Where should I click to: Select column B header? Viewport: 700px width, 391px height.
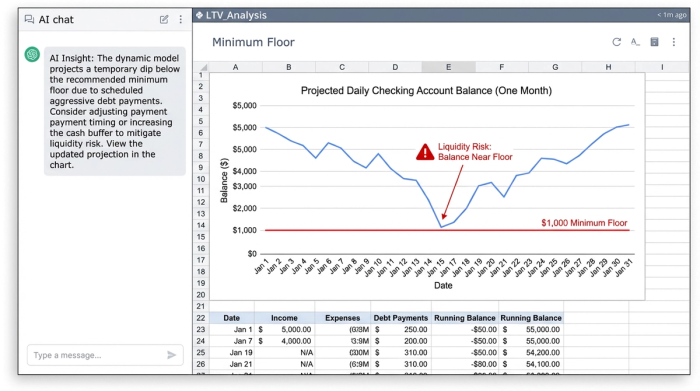tap(289, 67)
